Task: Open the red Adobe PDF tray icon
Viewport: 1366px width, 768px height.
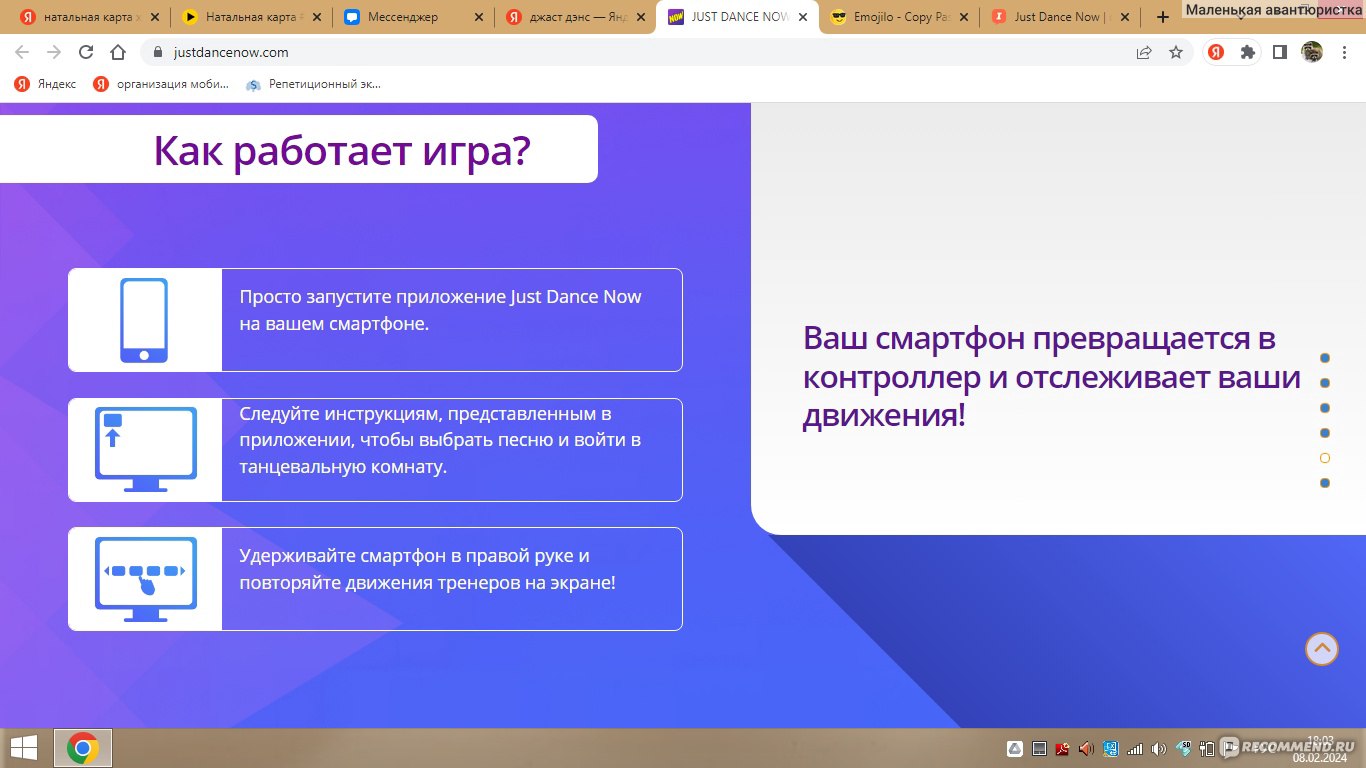Action: tap(1063, 748)
